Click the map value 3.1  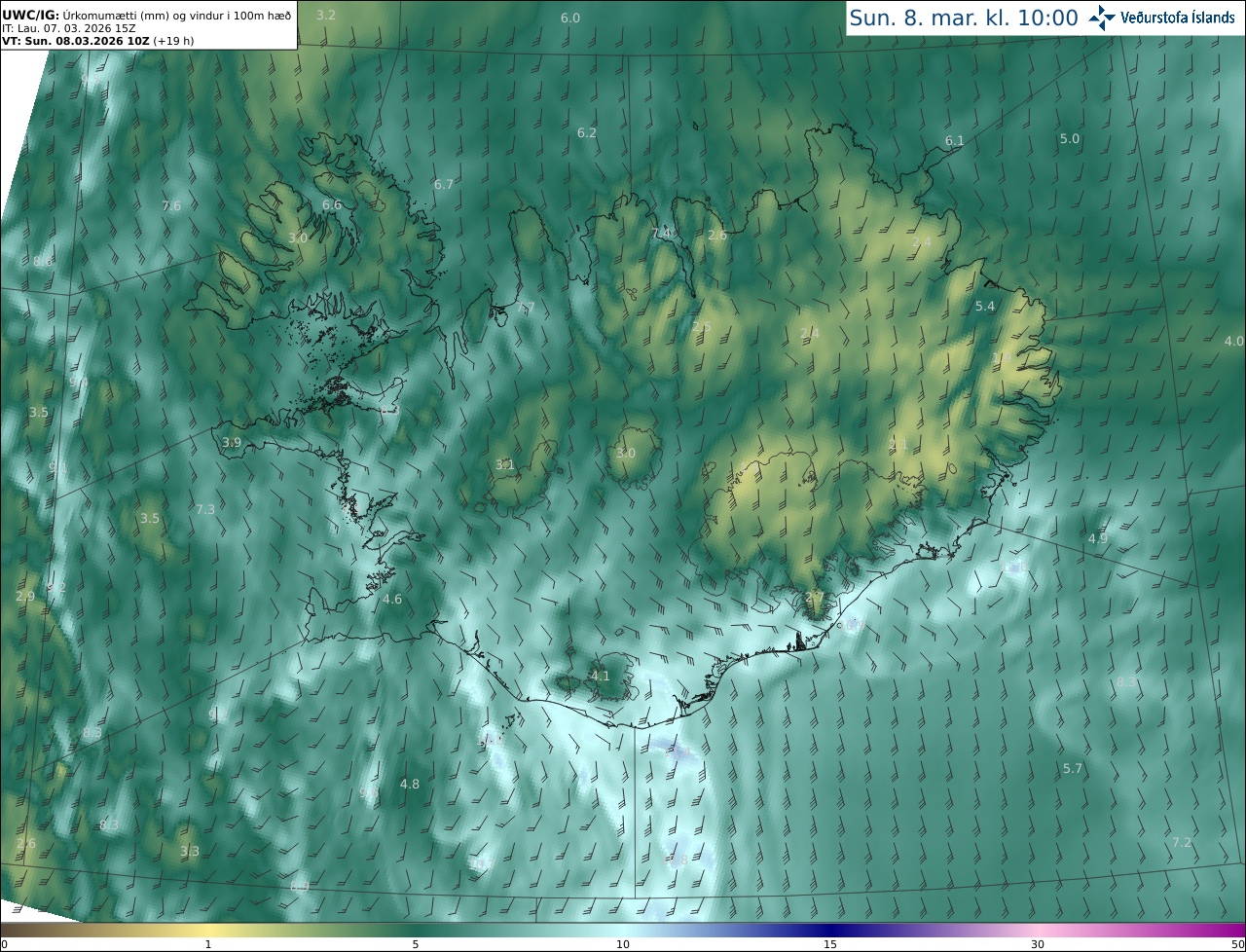[504, 464]
